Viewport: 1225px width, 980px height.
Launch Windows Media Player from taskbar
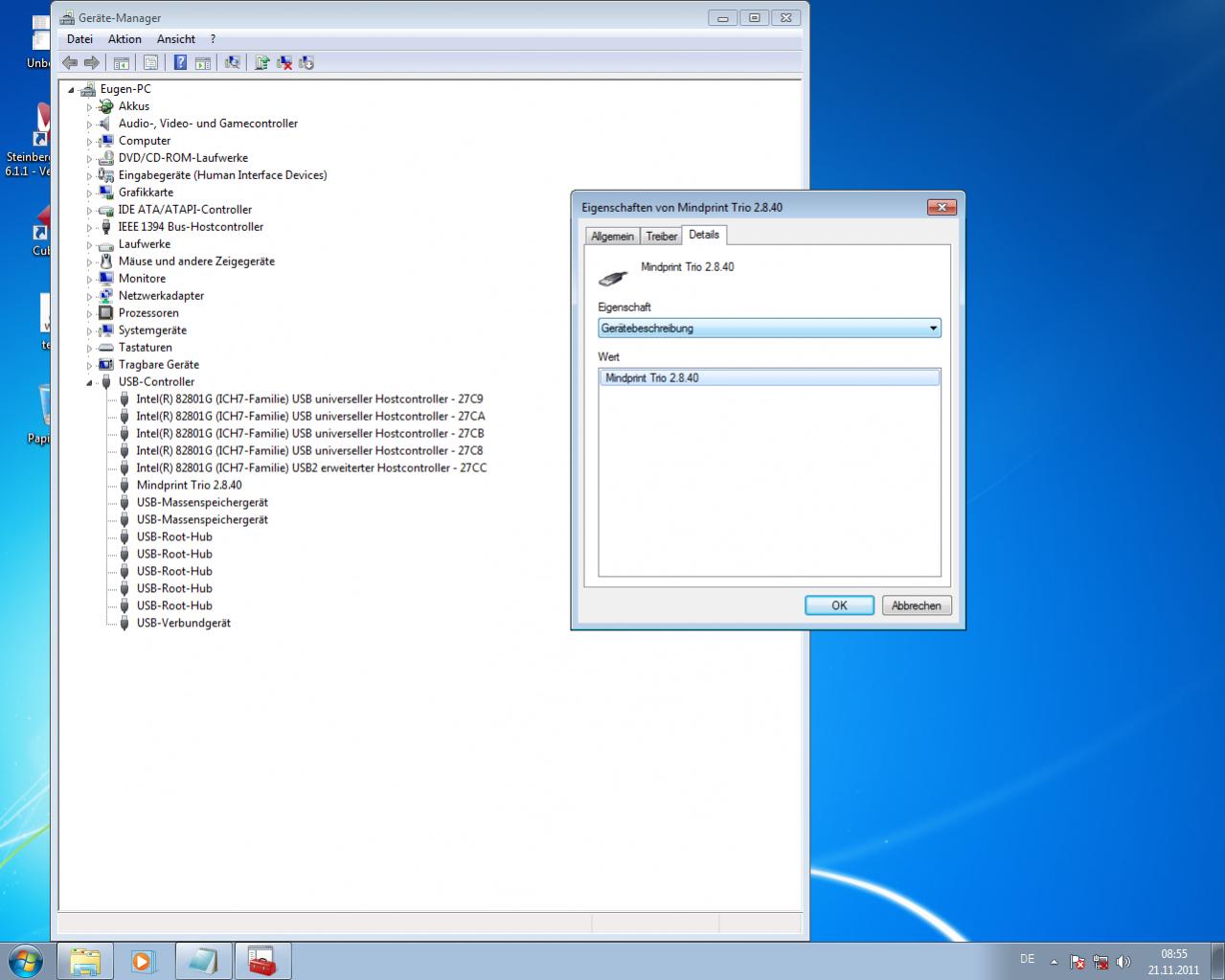[144, 961]
